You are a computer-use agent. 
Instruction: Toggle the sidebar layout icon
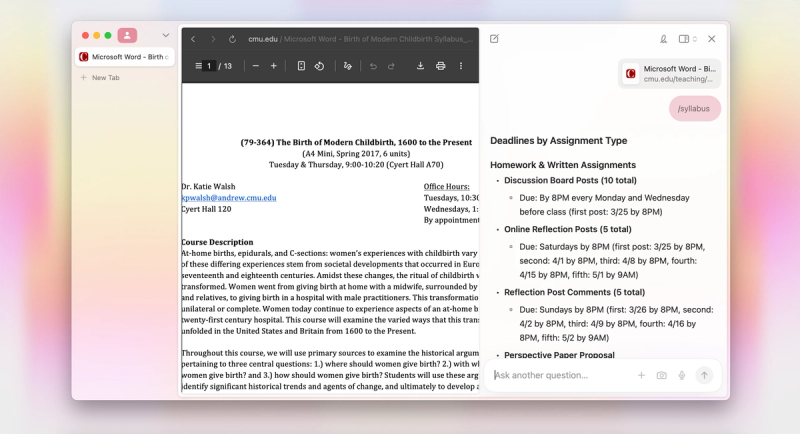[683, 39]
